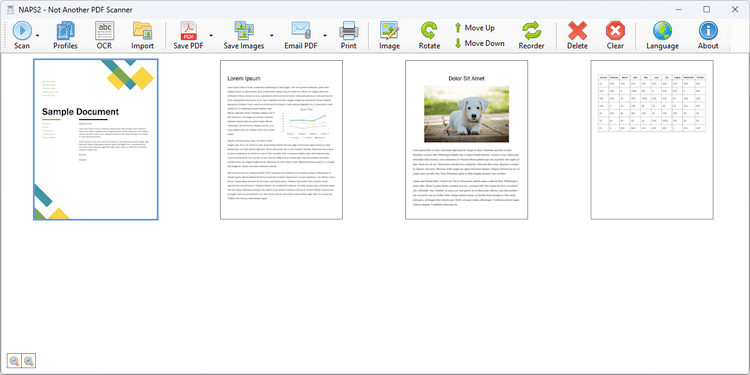Save scanned pages as PDF

coord(188,36)
